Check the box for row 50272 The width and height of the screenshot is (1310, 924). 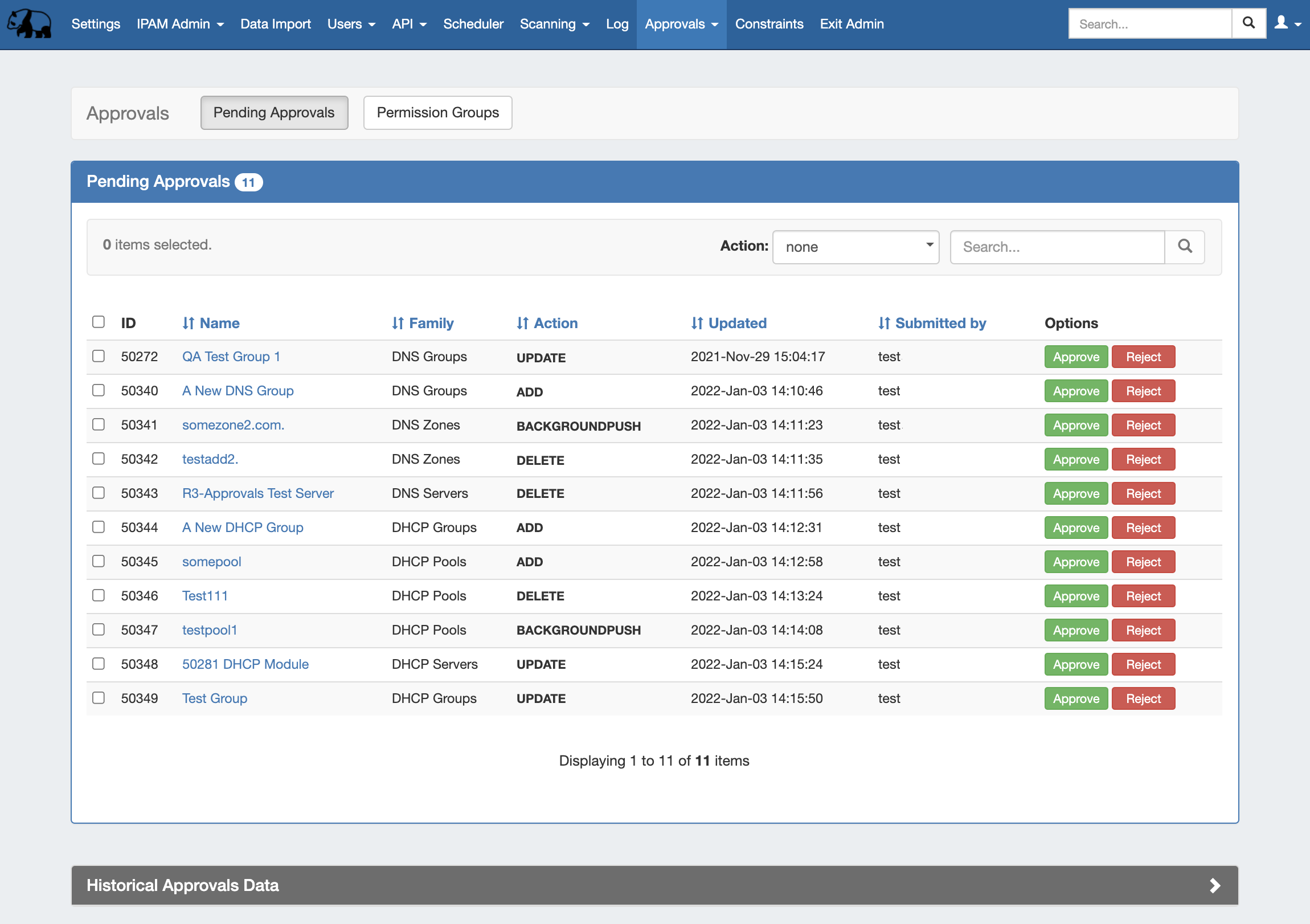click(98, 356)
